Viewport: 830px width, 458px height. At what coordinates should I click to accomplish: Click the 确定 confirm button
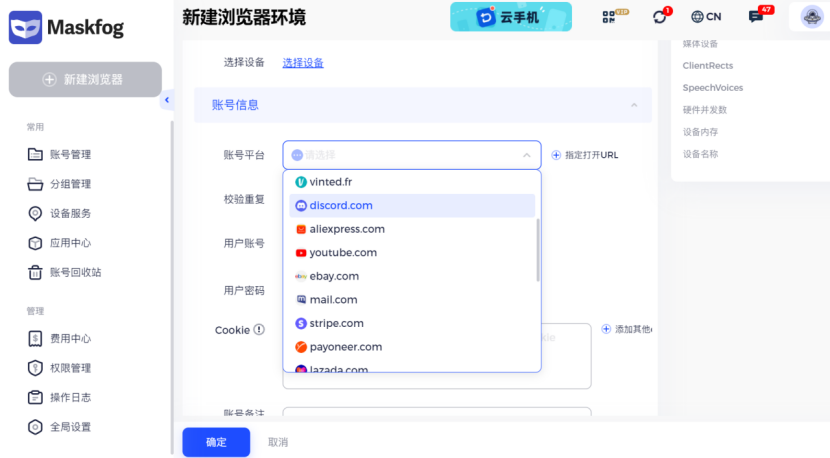[216, 442]
